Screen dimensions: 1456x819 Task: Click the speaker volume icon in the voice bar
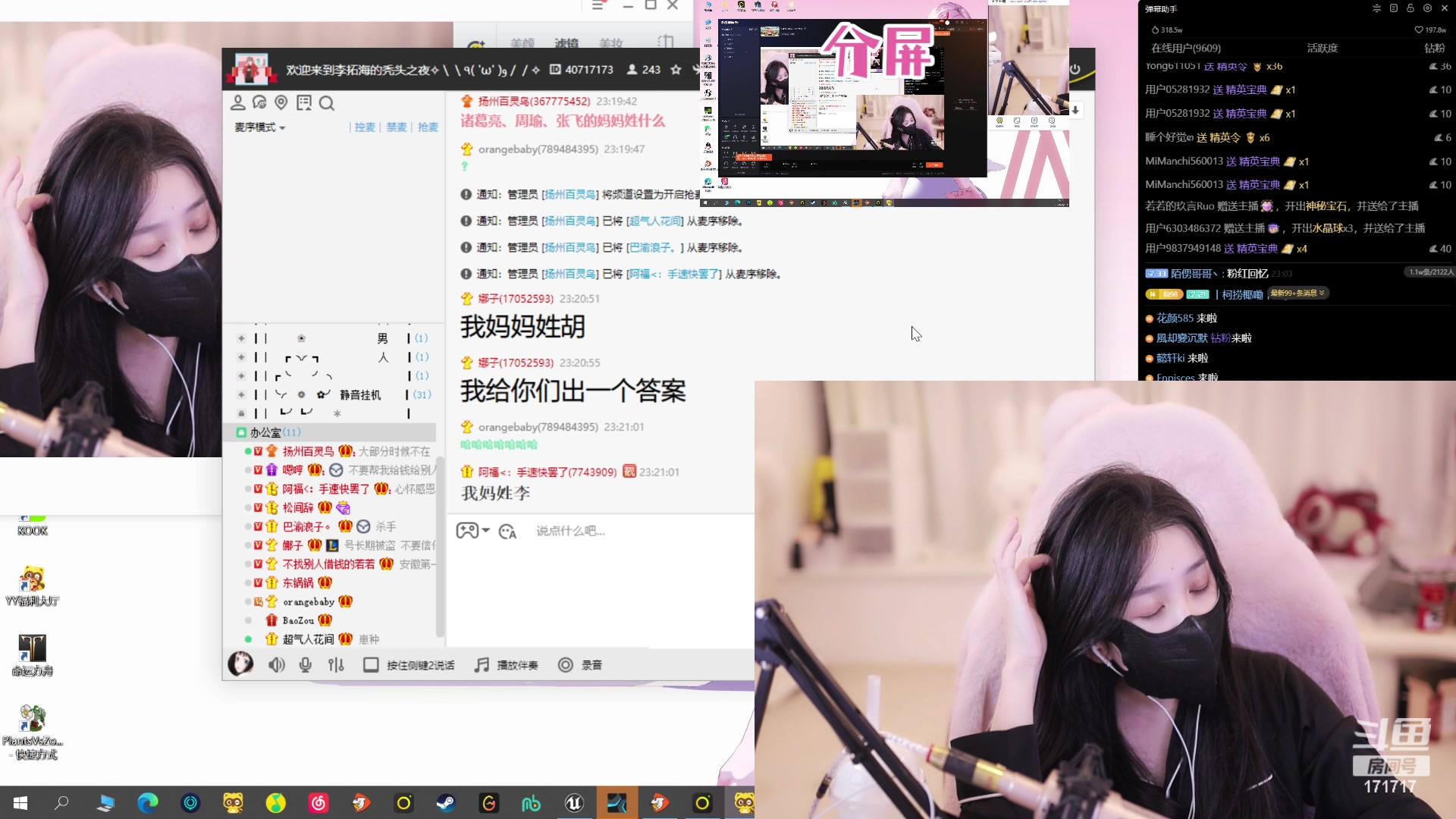[x=276, y=664]
